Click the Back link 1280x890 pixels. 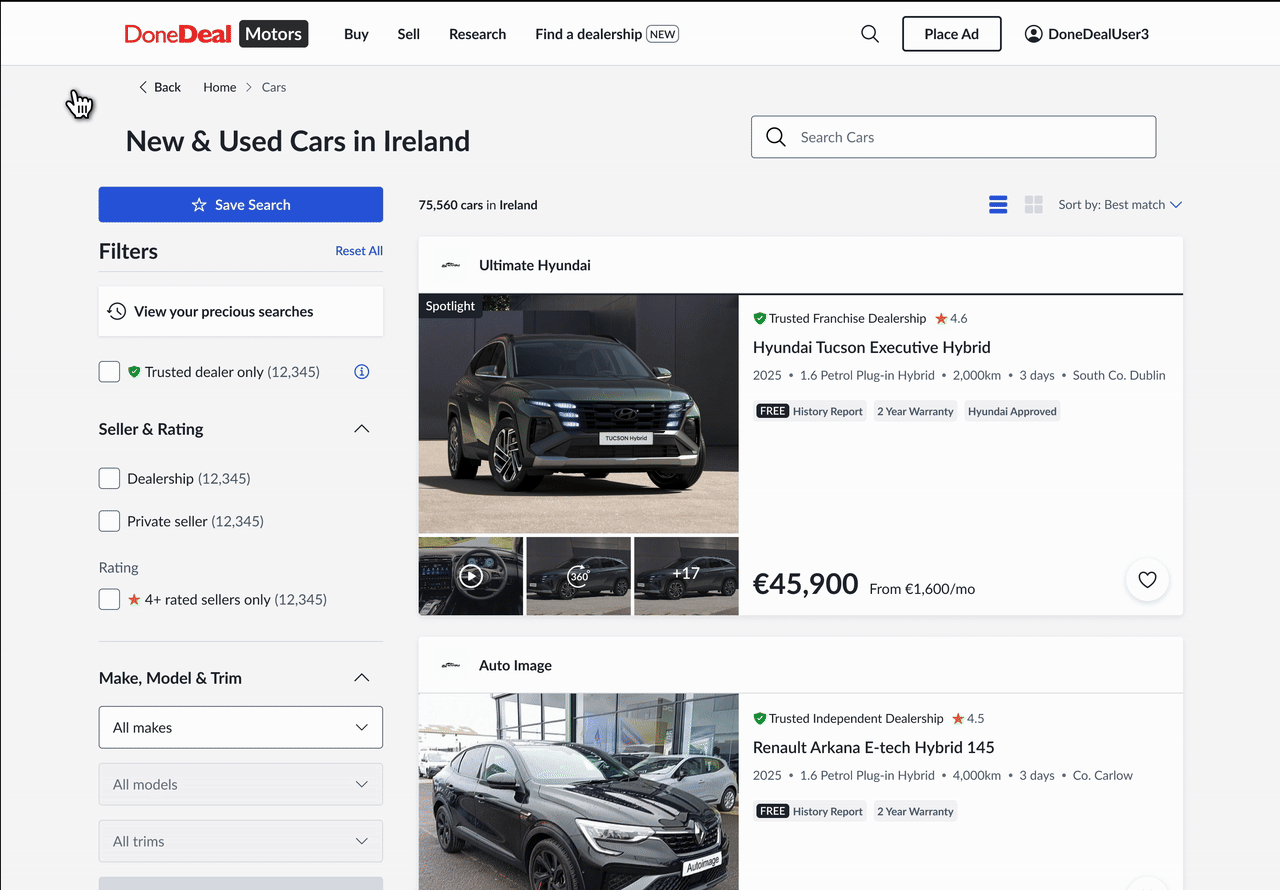tap(160, 87)
